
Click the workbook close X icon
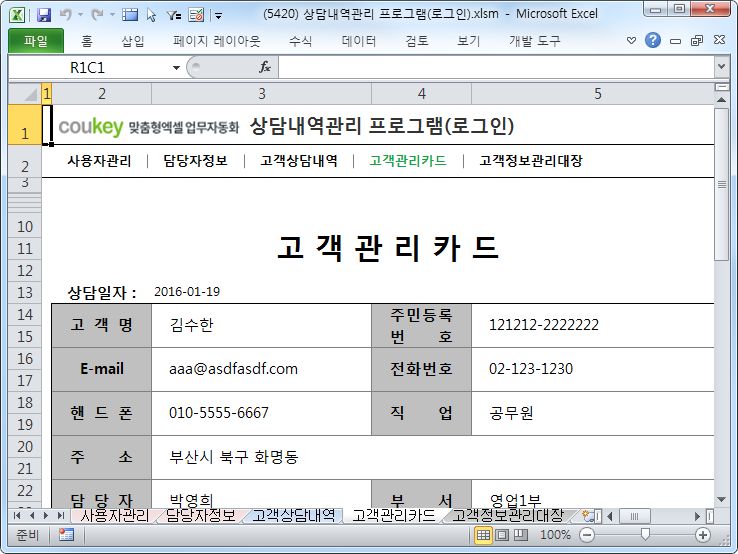pyautogui.click(x=719, y=40)
